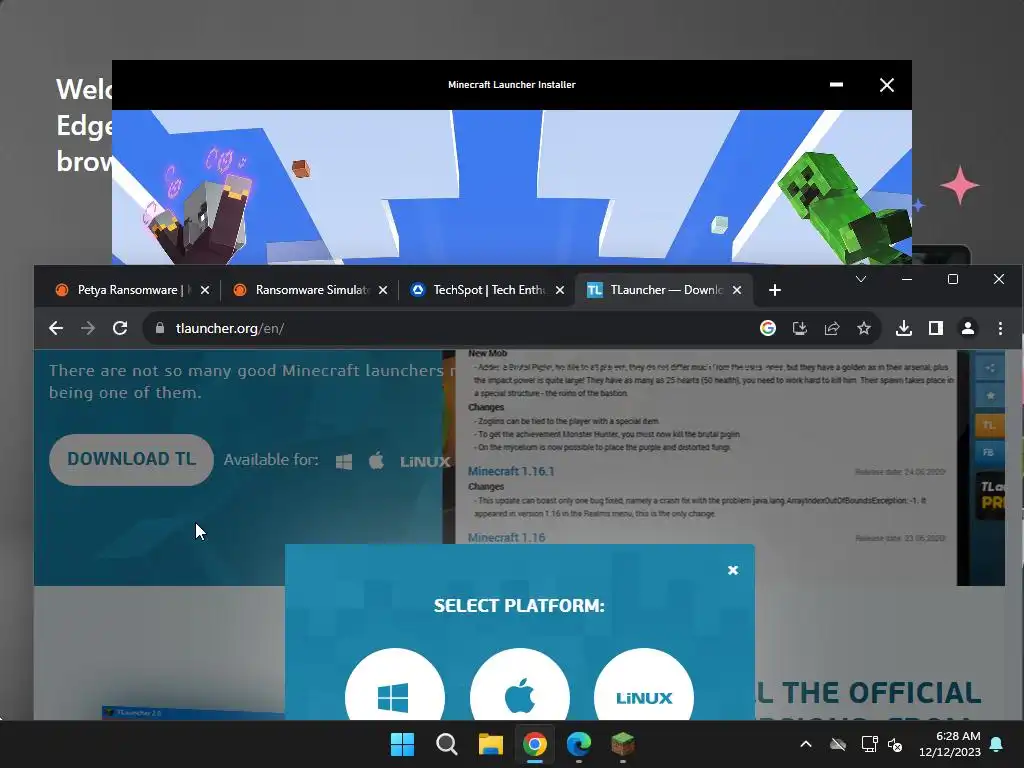Click the small Apple logo beside Available for
The height and width of the screenshot is (768, 1024).
(377, 461)
